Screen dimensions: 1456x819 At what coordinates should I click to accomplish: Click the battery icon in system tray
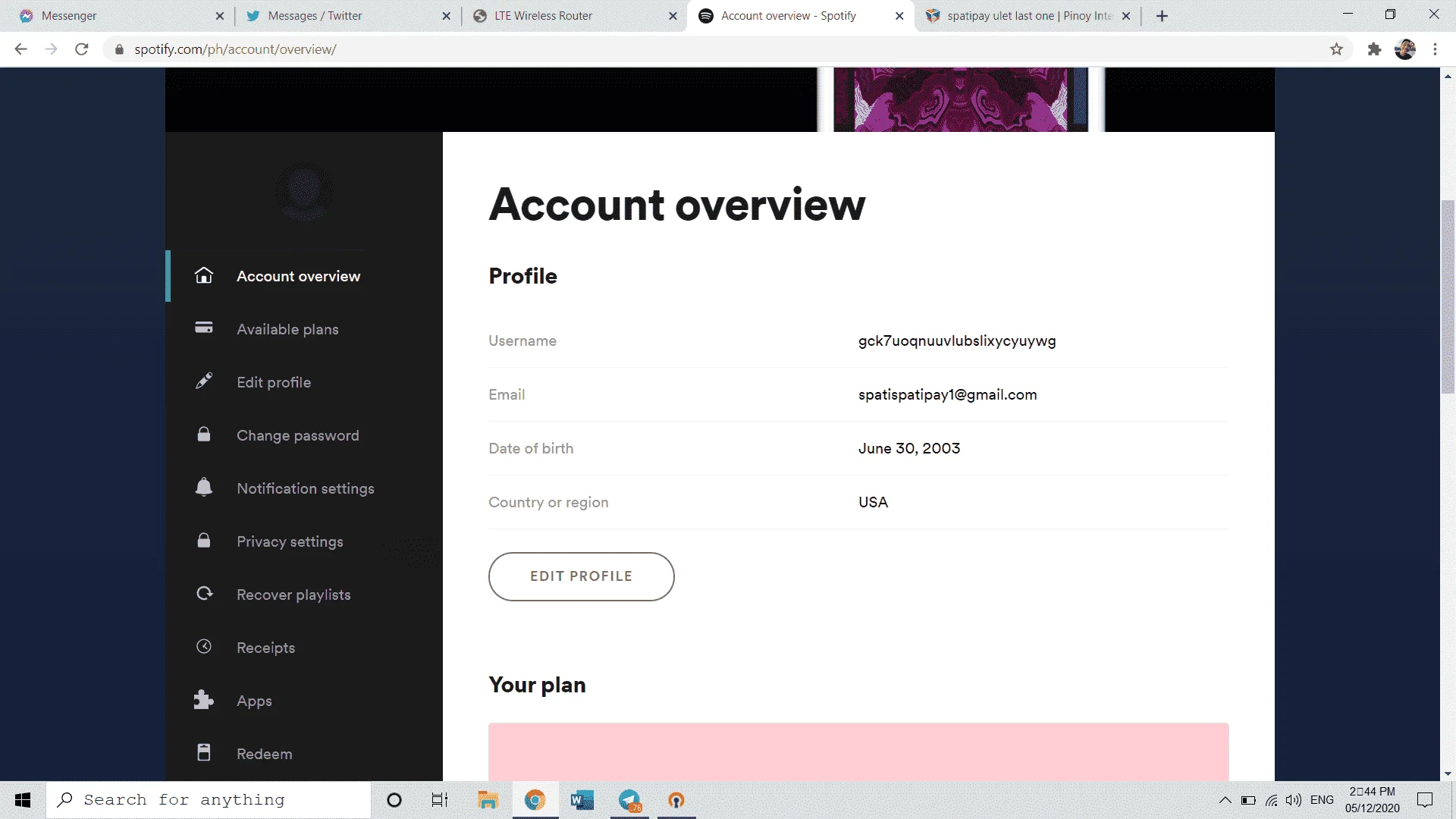(x=1248, y=800)
